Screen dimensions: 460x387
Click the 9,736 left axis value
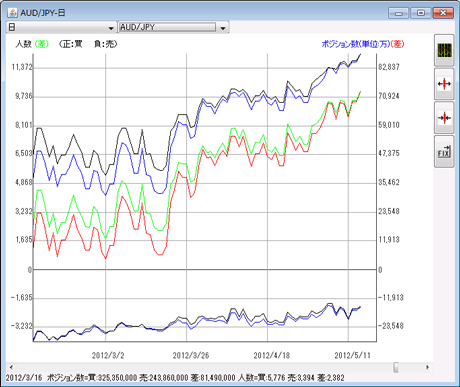24,96
